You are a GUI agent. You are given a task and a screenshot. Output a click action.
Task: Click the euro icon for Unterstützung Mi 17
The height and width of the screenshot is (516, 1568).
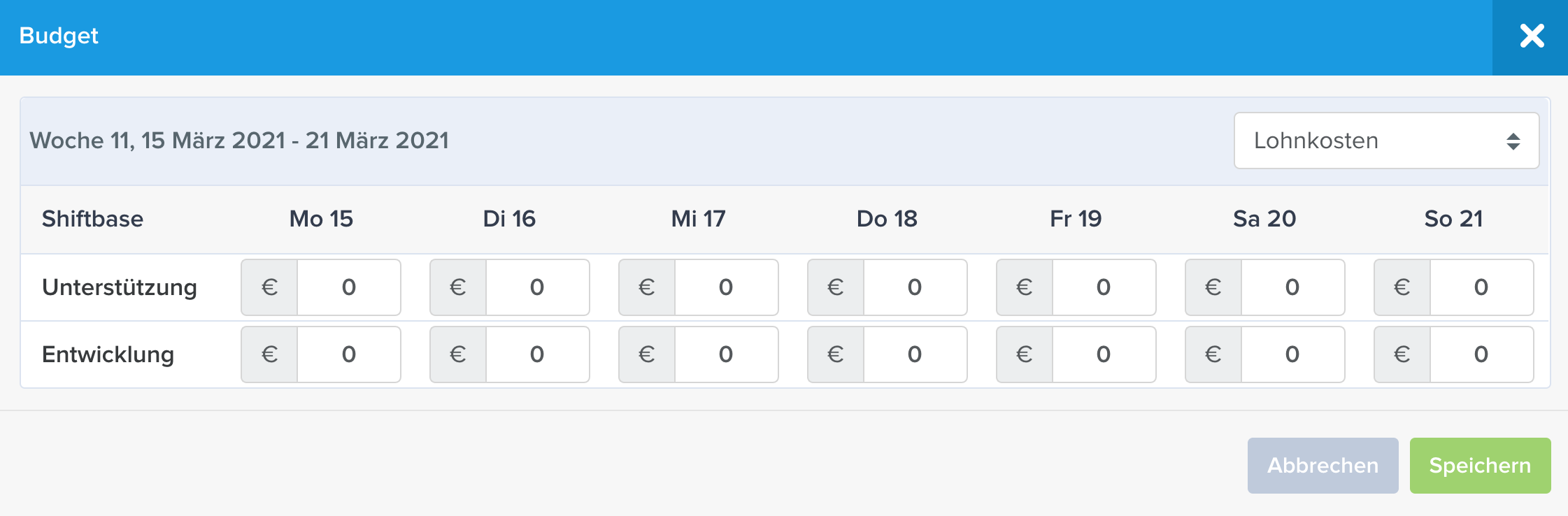click(x=647, y=287)
